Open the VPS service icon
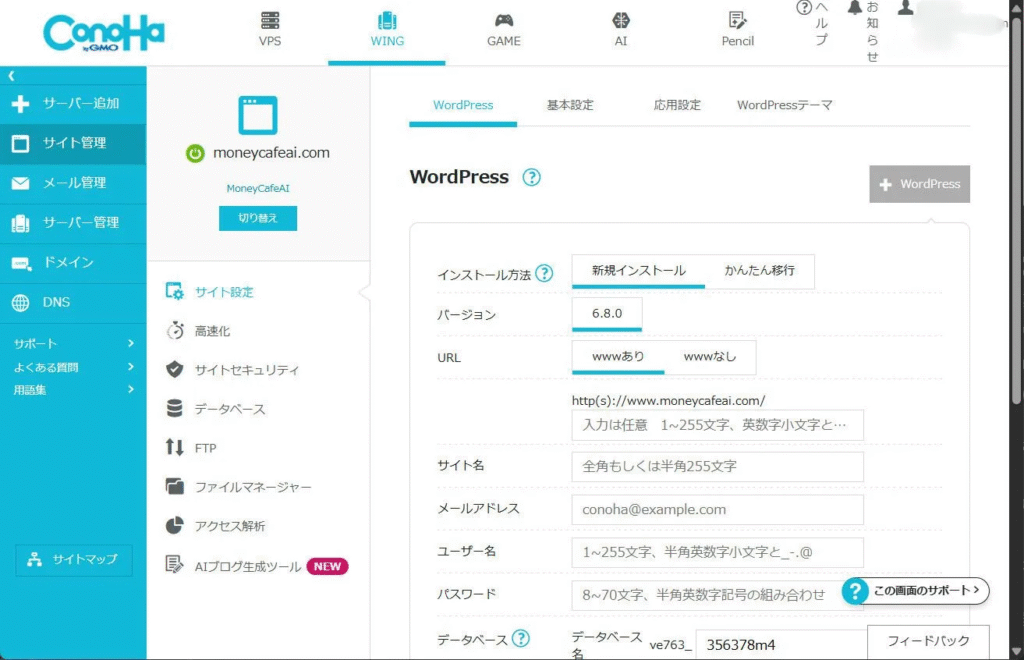This screenshot has height=660, width=1024. 270,21
